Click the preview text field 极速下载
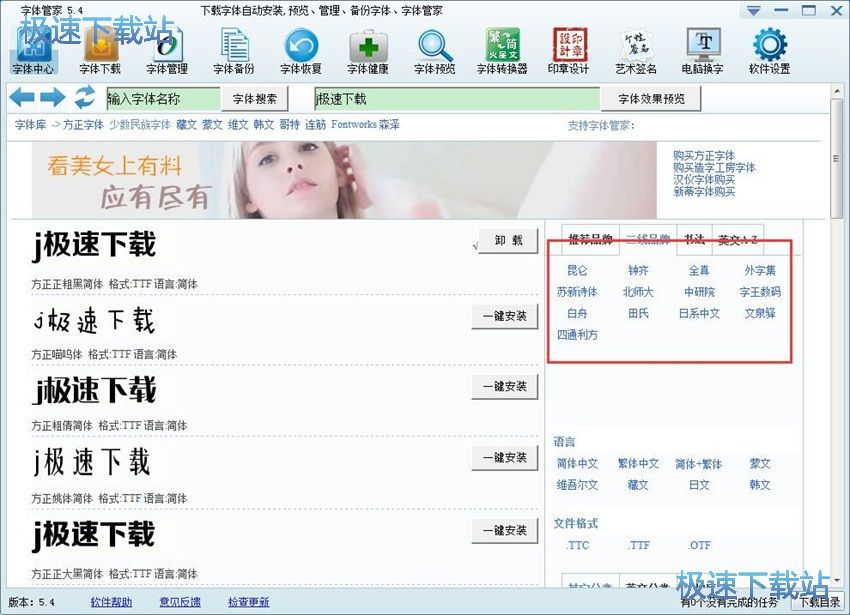Image resolution: width=850 pixels, height=615 pixels. click(457, 99)
